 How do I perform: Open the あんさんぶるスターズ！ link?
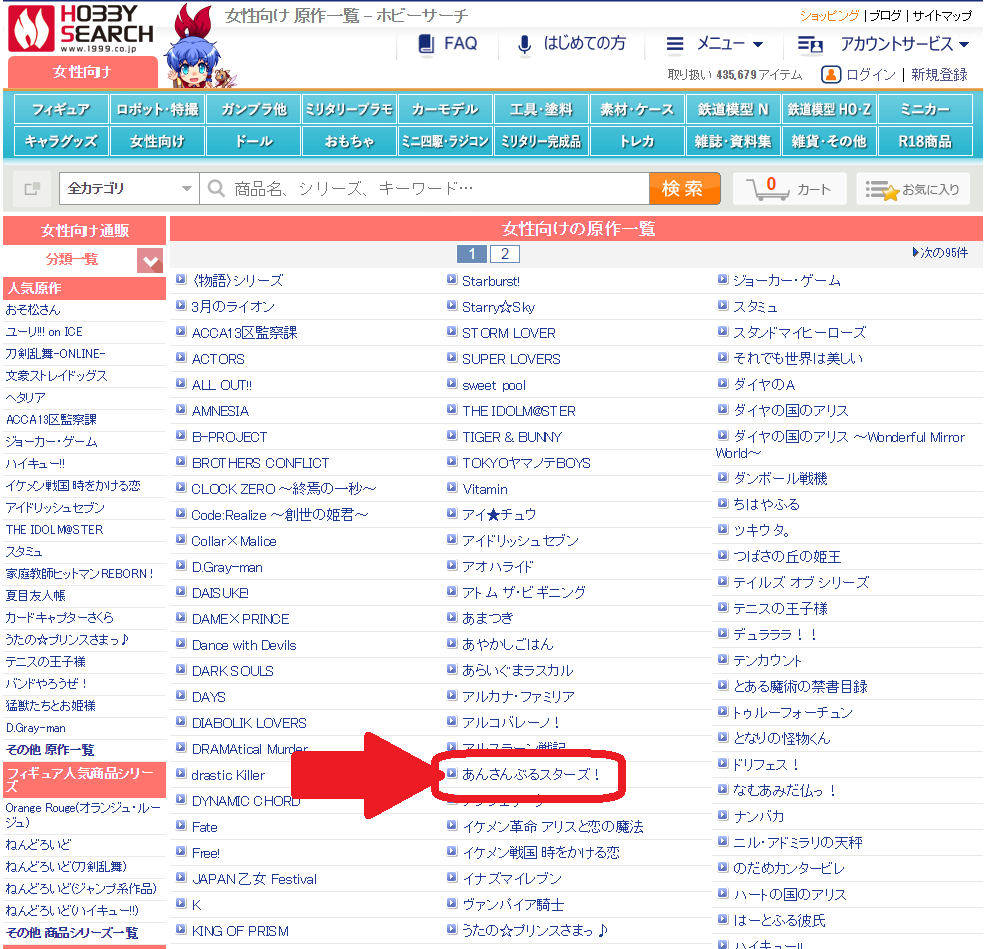[532, 774]
